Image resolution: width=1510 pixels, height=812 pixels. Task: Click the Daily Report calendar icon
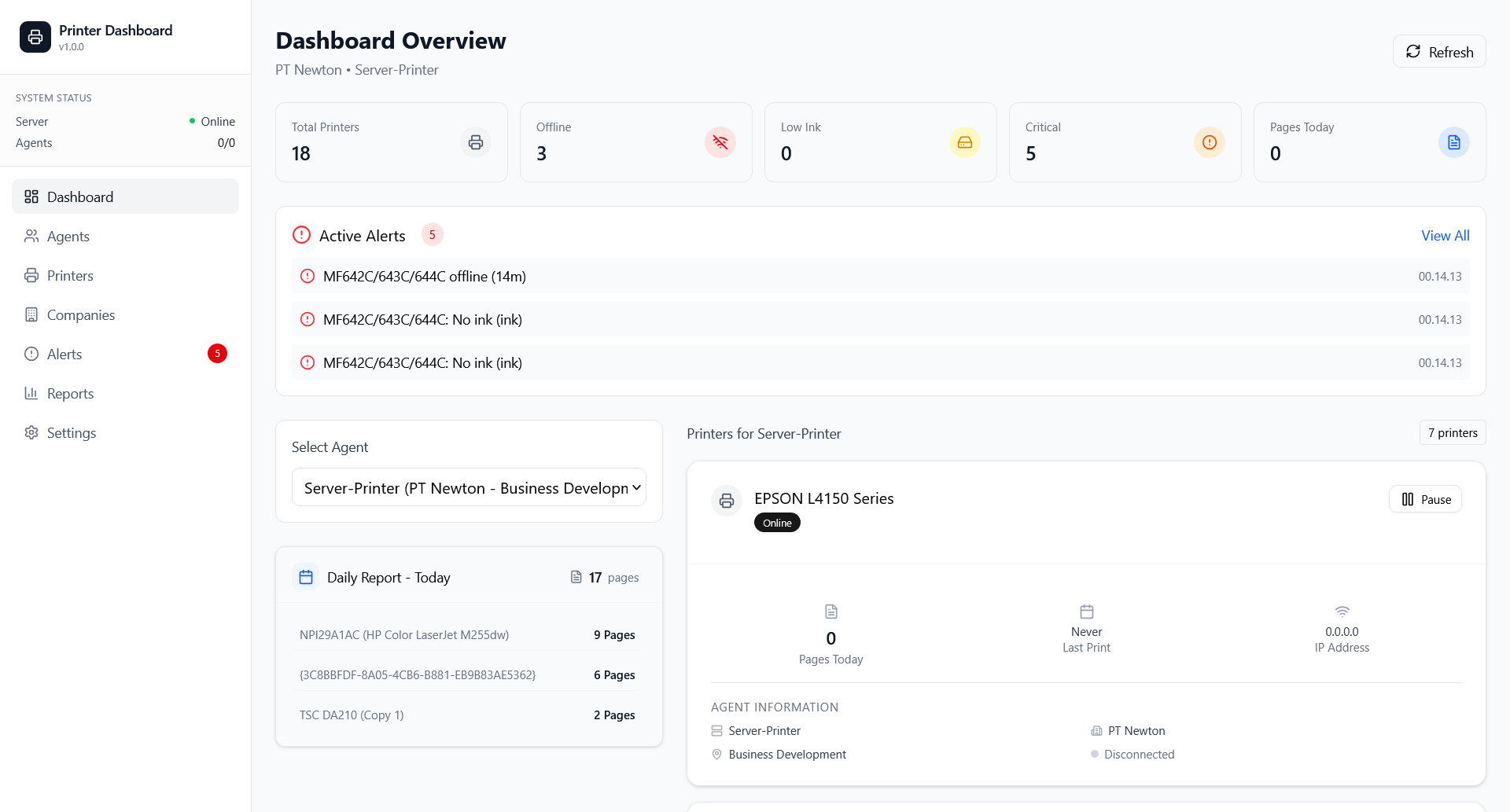click(x=306, y=578)
